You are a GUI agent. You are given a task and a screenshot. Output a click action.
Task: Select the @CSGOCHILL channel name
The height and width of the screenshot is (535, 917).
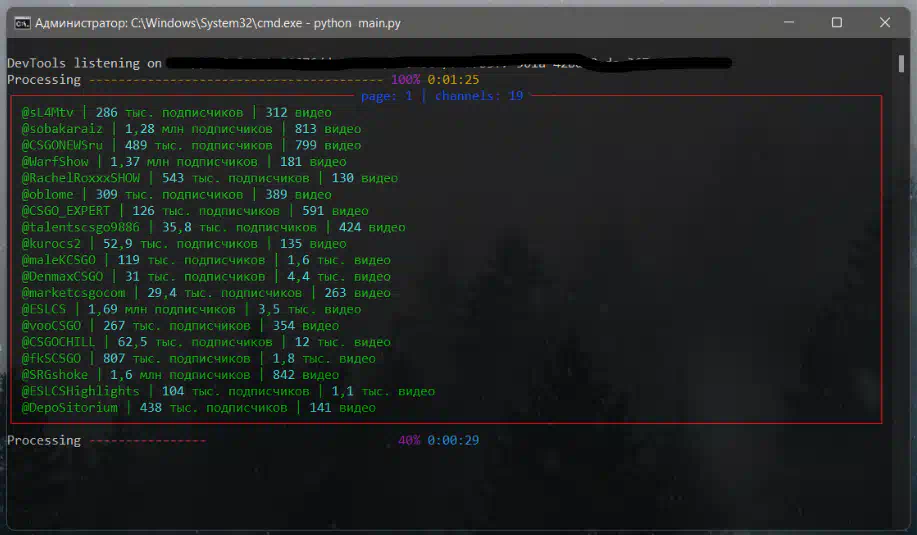tap(58, 341)
